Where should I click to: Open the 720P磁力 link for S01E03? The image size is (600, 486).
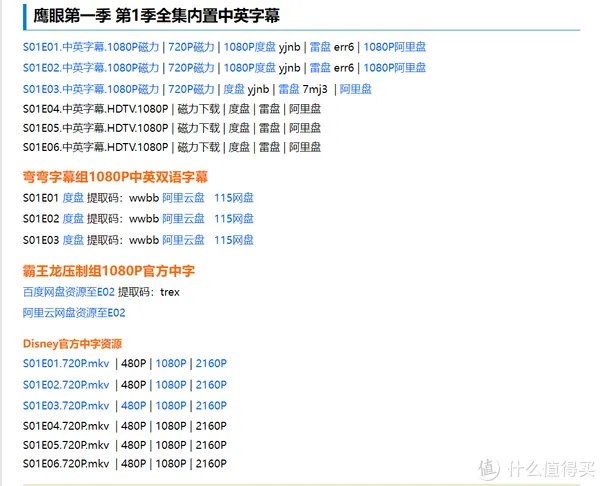pos(191,89)
